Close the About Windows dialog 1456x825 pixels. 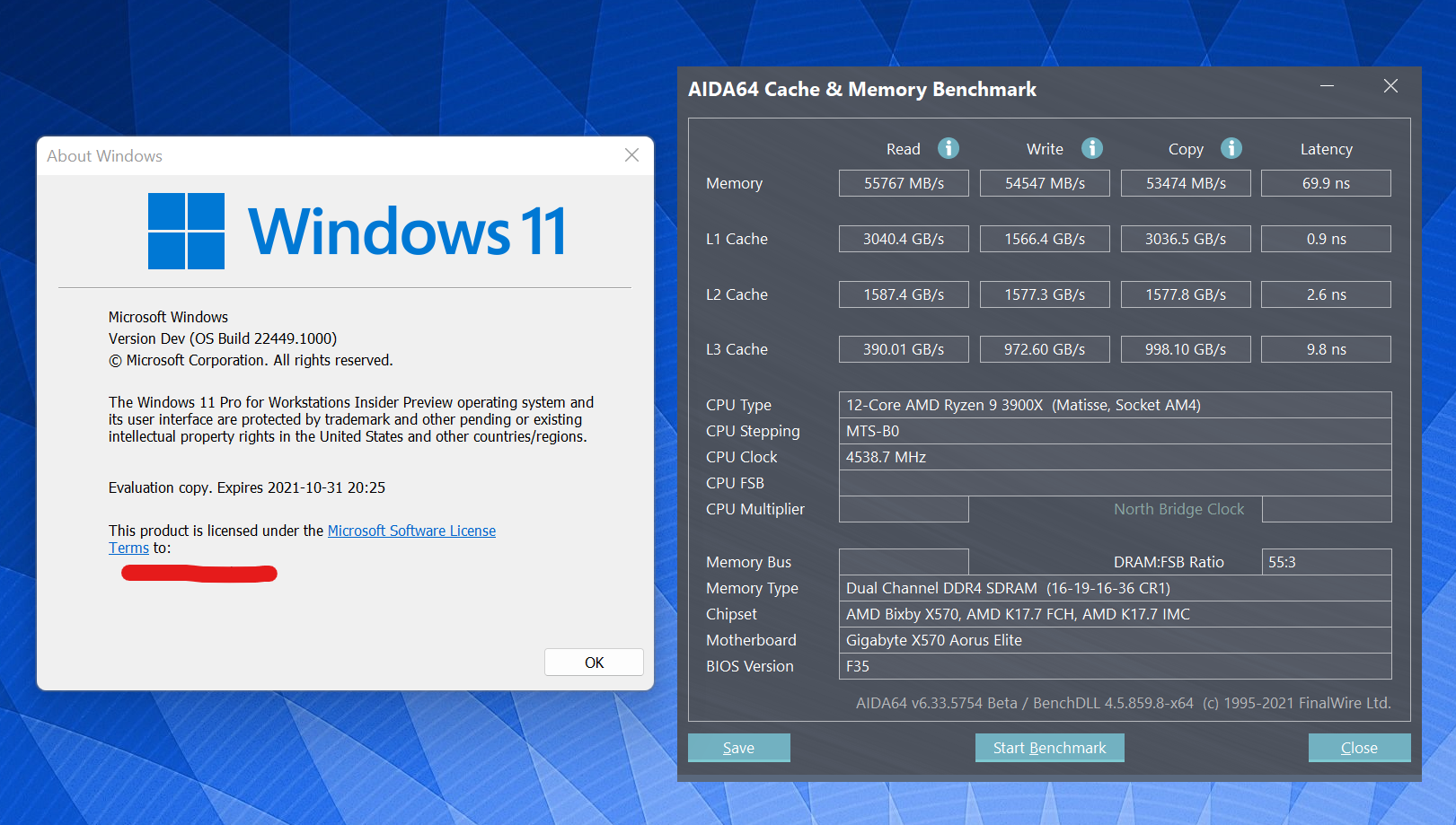[632, 155]
